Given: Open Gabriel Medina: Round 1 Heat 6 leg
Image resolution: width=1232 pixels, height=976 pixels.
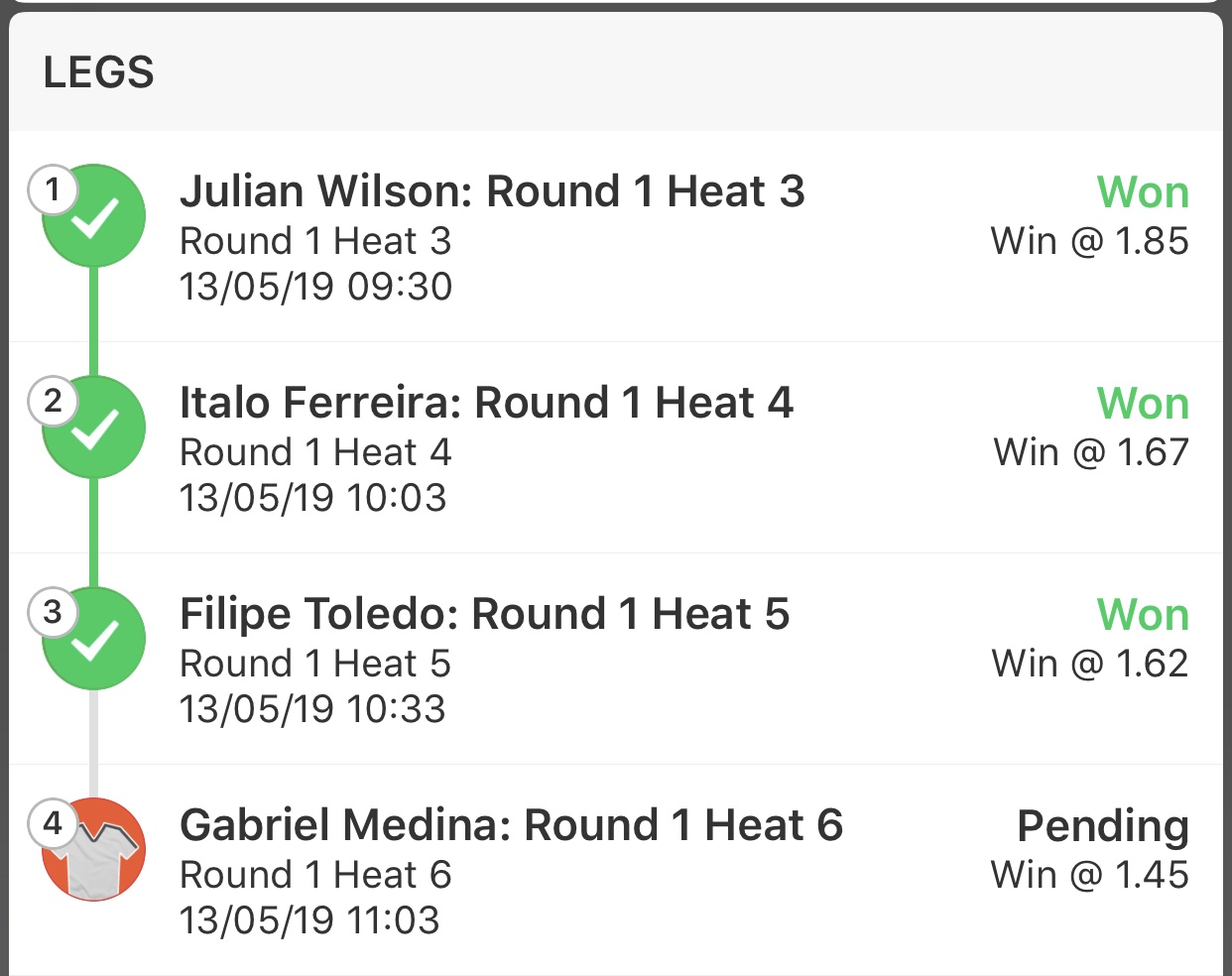Looking at the screenshot, I should [x=616, y=870].
